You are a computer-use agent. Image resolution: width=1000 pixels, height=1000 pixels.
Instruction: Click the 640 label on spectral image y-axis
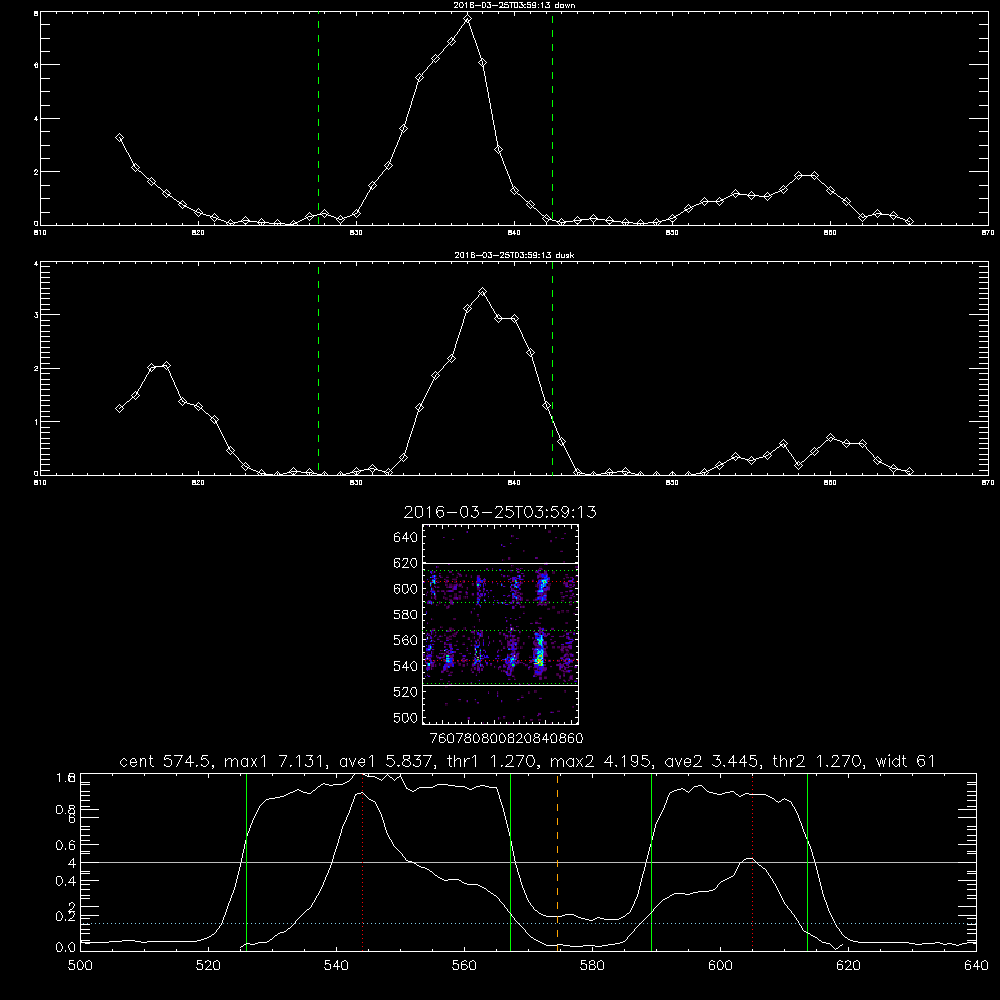coord(405,538)
